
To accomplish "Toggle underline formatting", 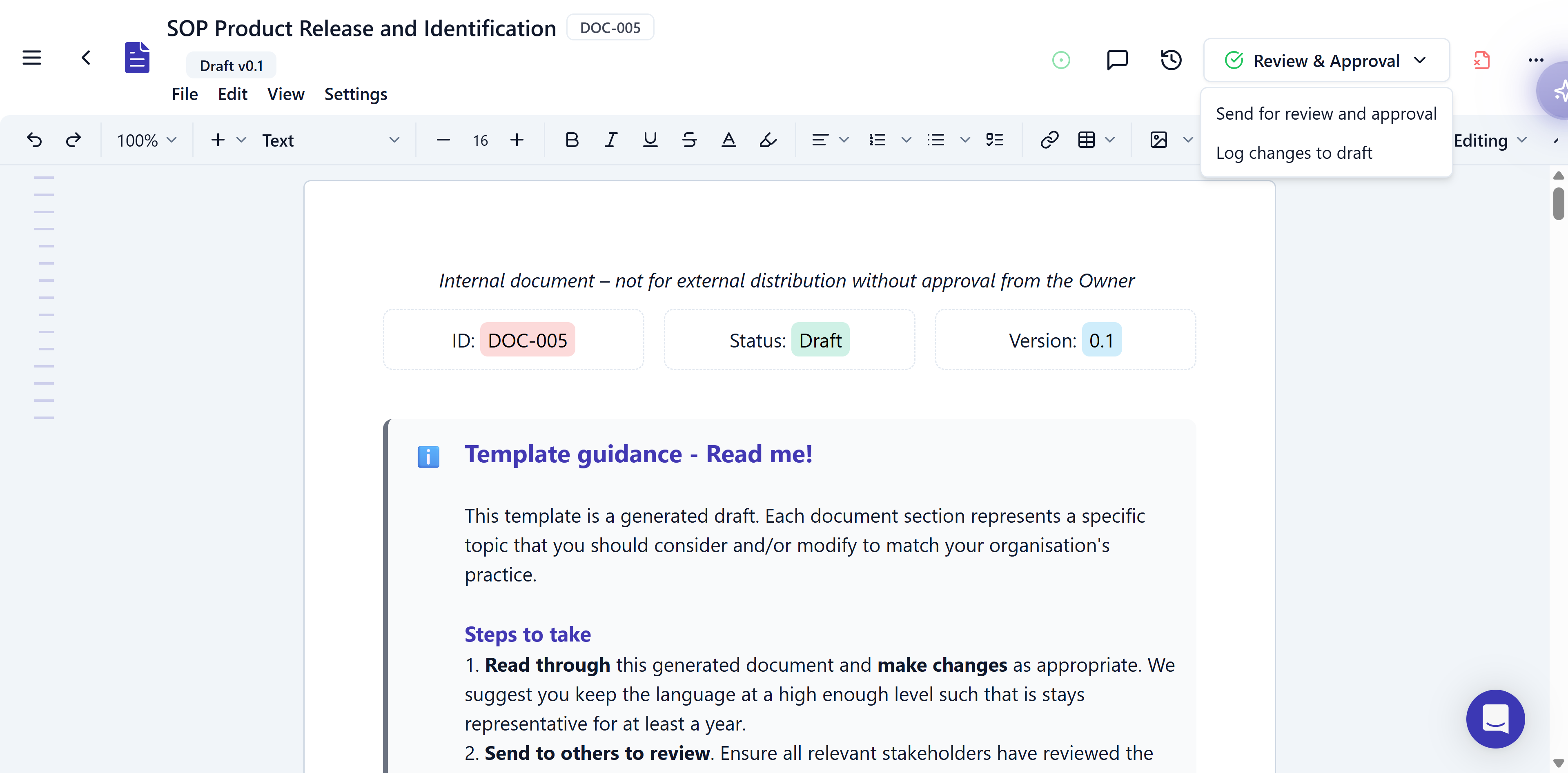I will click(x=650, y=140).
